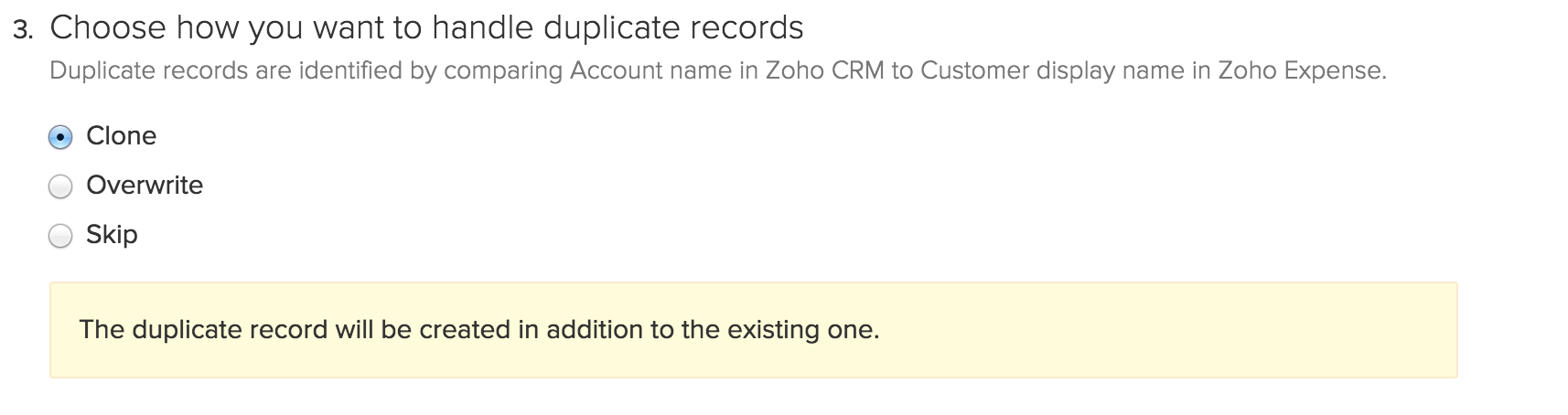The height and width of the screenshot is (415, 1568).
Task: Select the Clone radio button
Action: click(60, 137)
